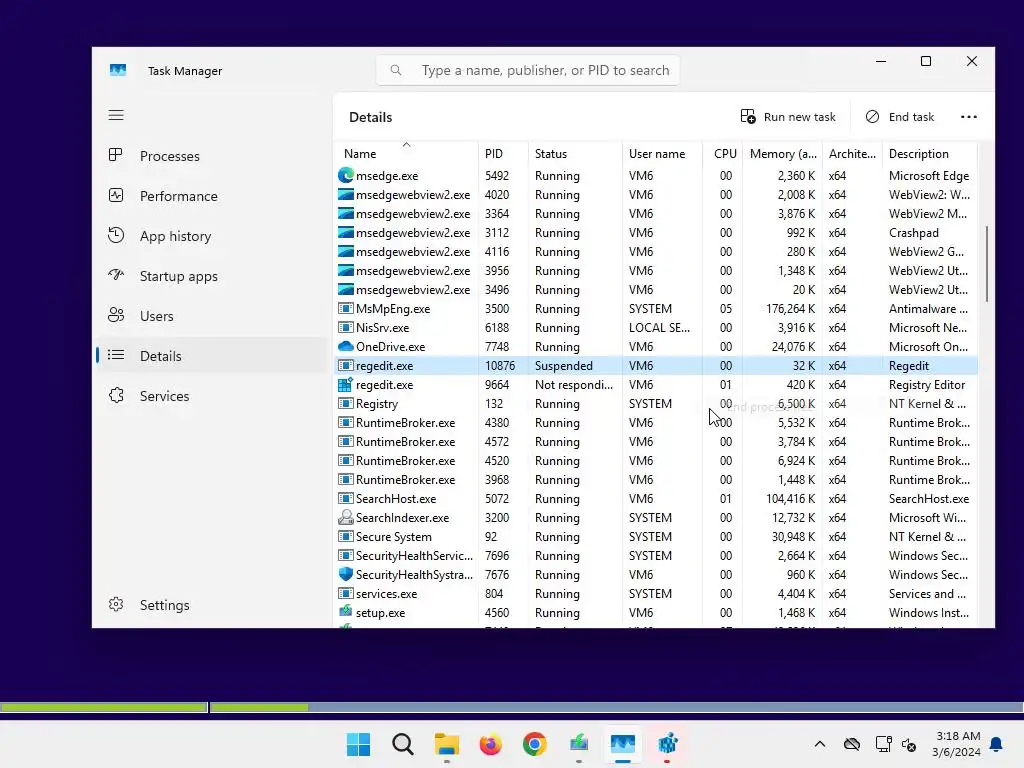This screenshot has height=768, width=1024.
Task: Click the Not responding regedit.exe cube icon
Action: [345, 384]
